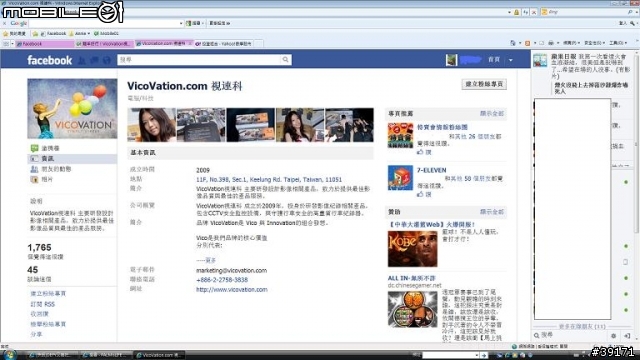
Task: Click the like thumb under first recommended page
Action: tap(420, 152)
